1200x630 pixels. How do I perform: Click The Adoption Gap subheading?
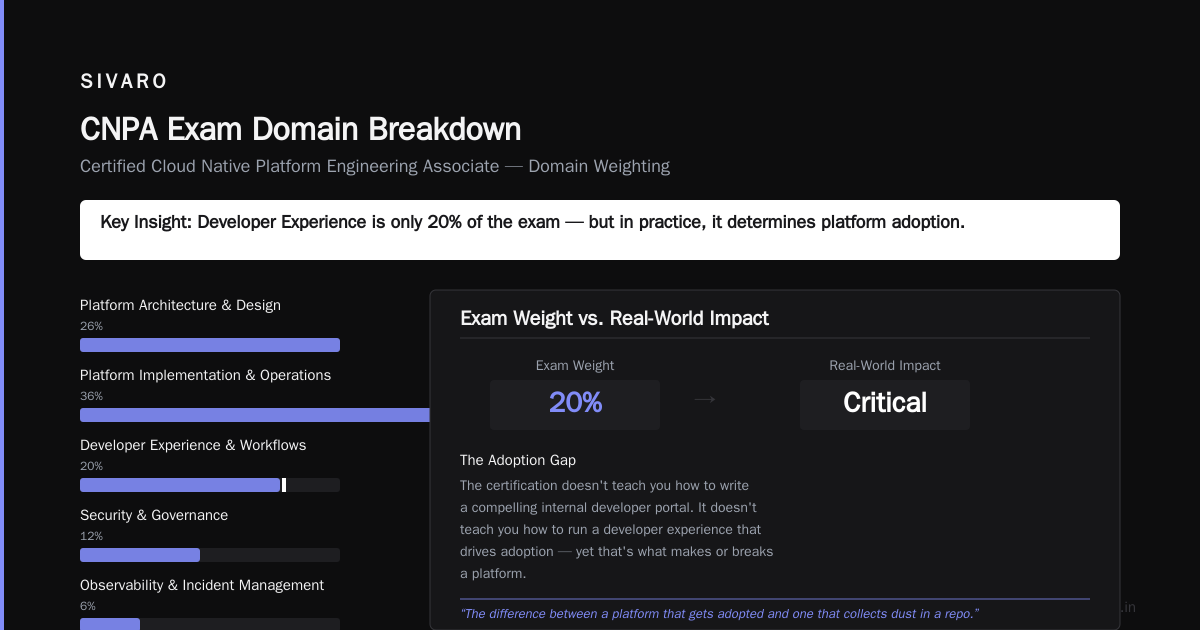point(518,460)
